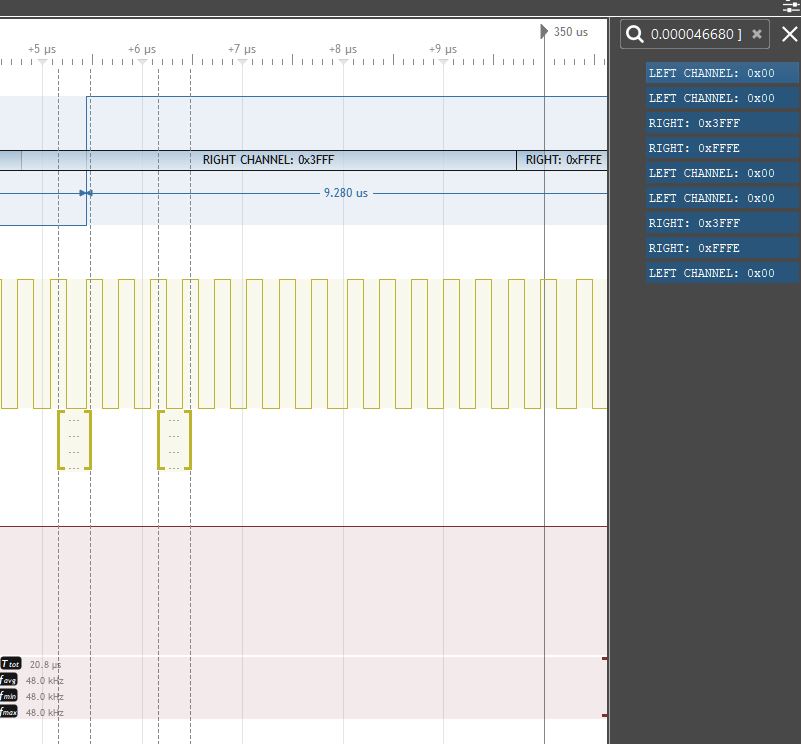Clear the search field with the small x
The image size is (801, 744).
pyautogui.click(x=757, y=34)
